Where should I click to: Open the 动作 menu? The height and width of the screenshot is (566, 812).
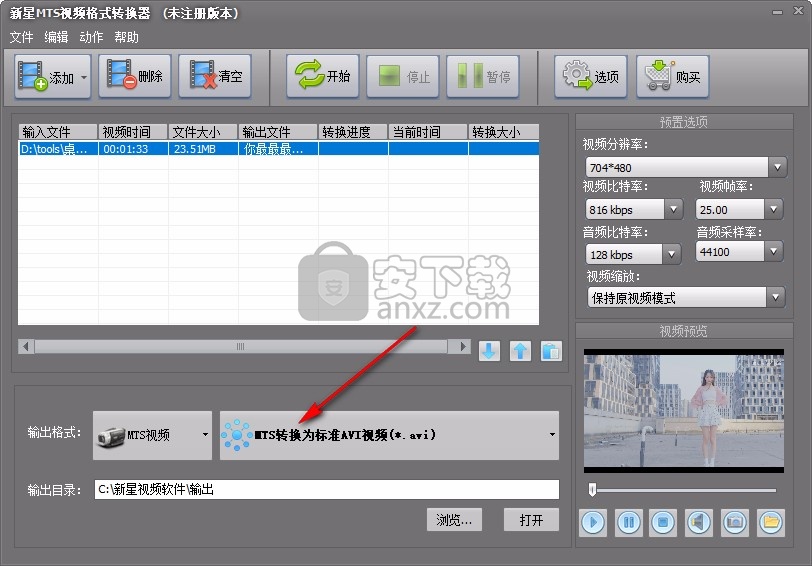91,37
